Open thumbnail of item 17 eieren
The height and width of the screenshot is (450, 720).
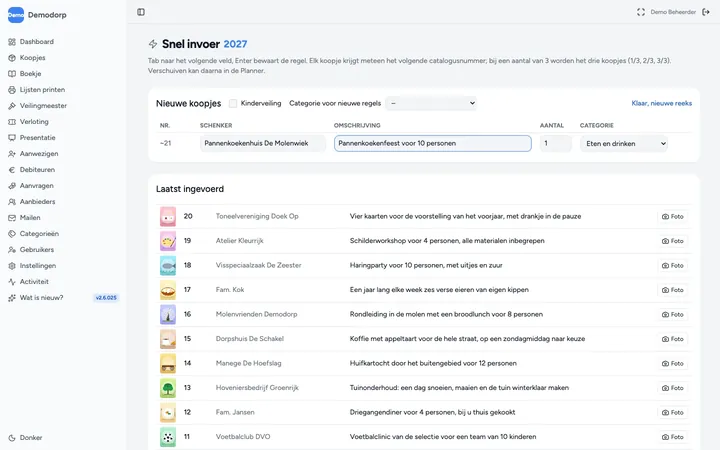[x=168, y=290]
